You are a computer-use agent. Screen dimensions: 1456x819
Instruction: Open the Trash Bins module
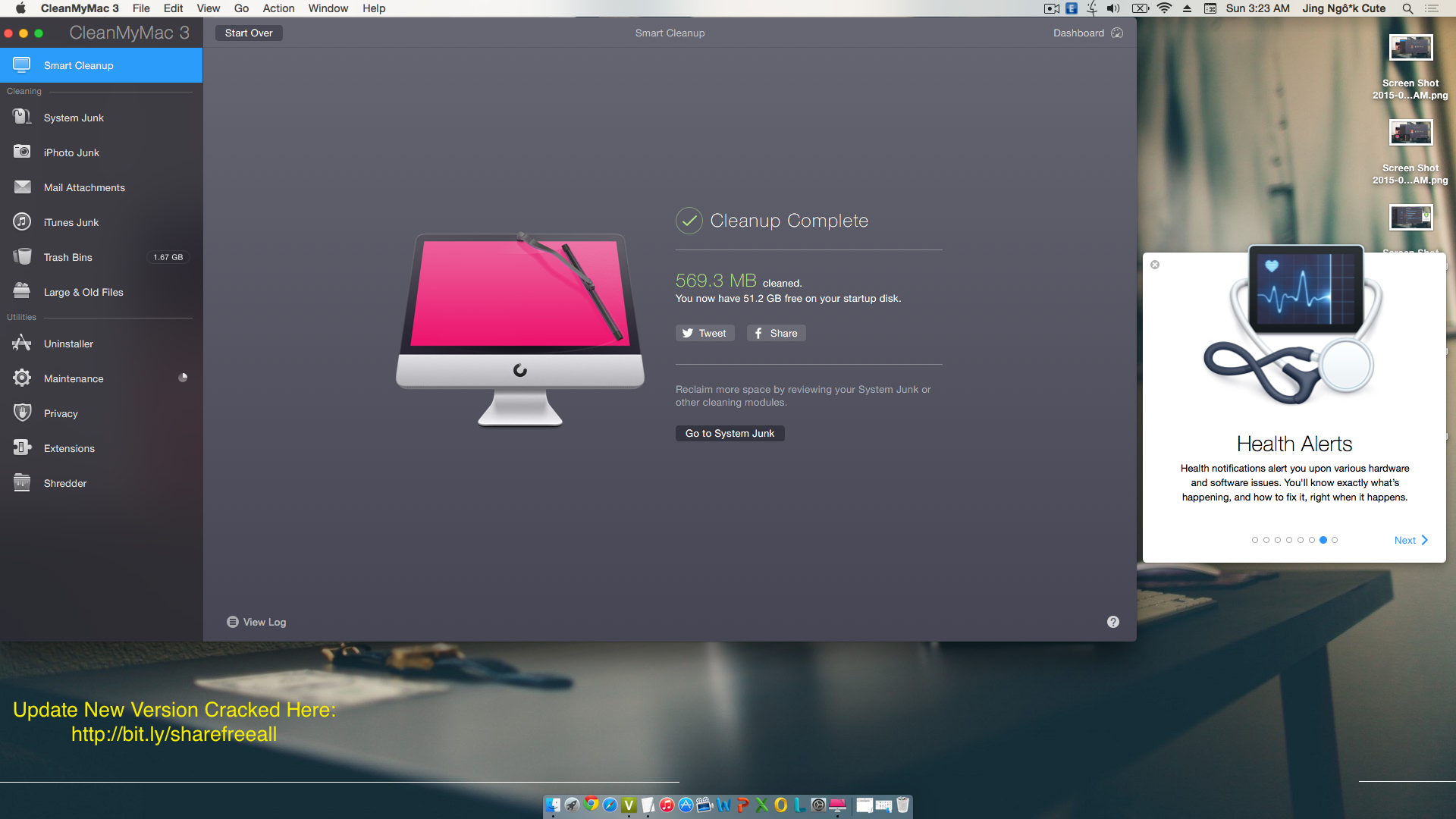coord(68,257)
